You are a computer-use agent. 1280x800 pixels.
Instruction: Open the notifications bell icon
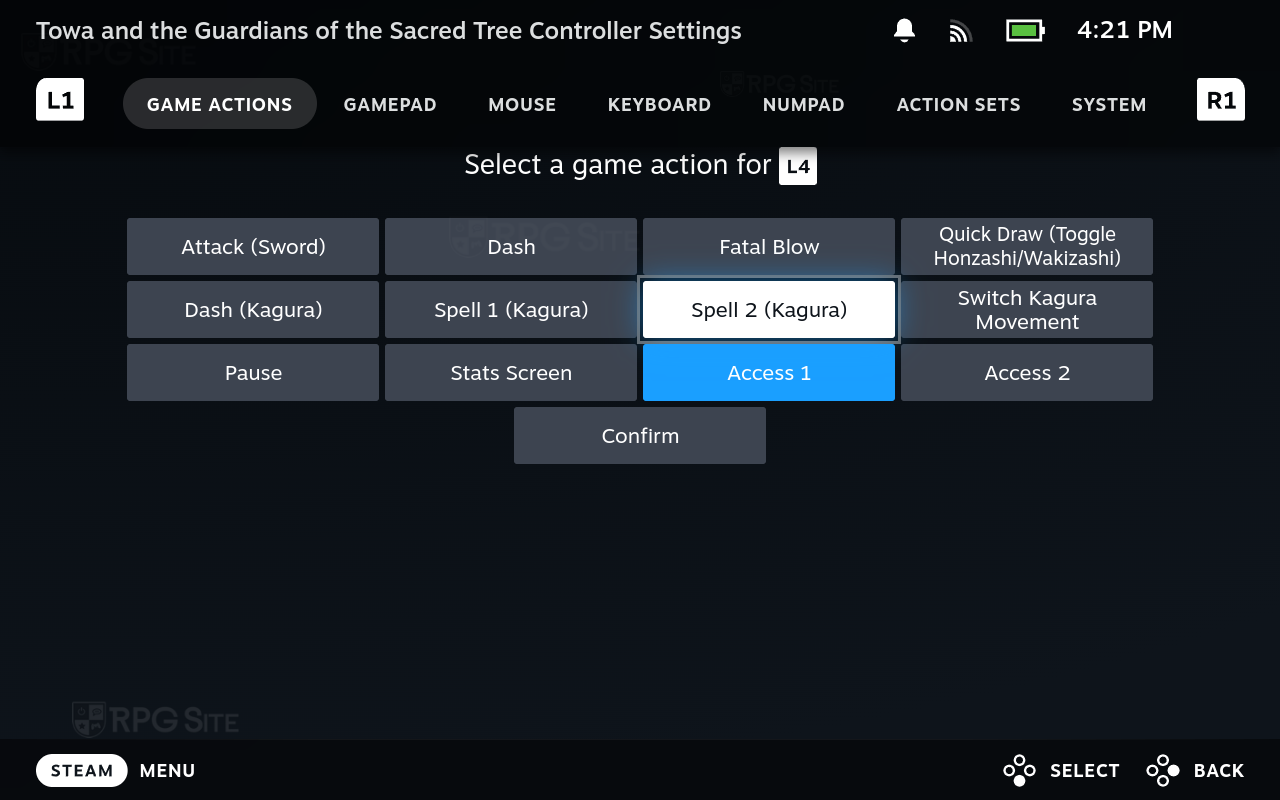904,31
